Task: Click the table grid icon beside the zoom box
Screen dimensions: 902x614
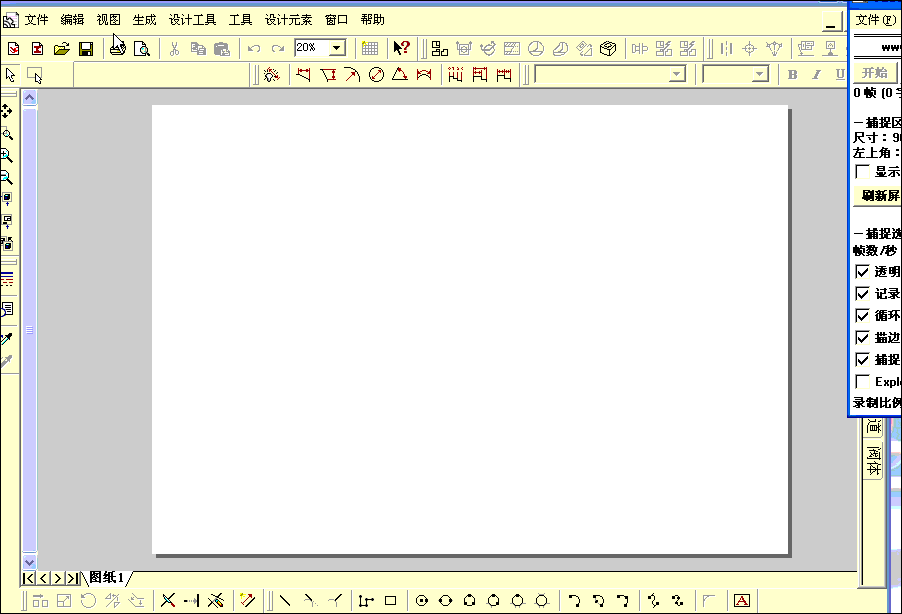Action: pos(370,49)
